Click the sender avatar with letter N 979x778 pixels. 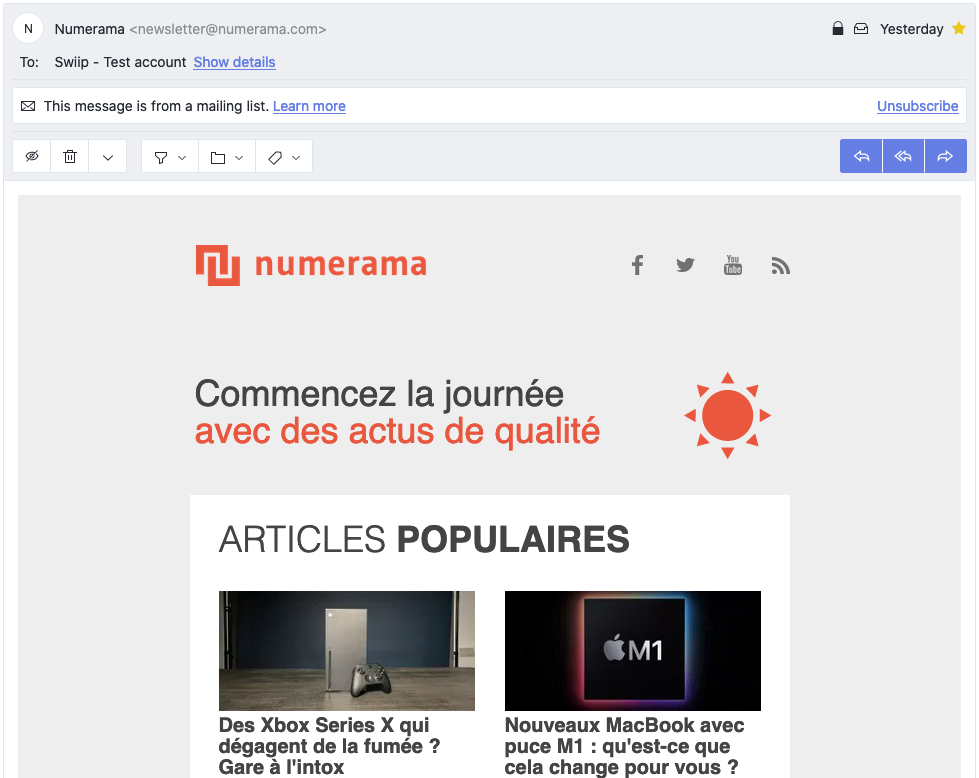28,29
